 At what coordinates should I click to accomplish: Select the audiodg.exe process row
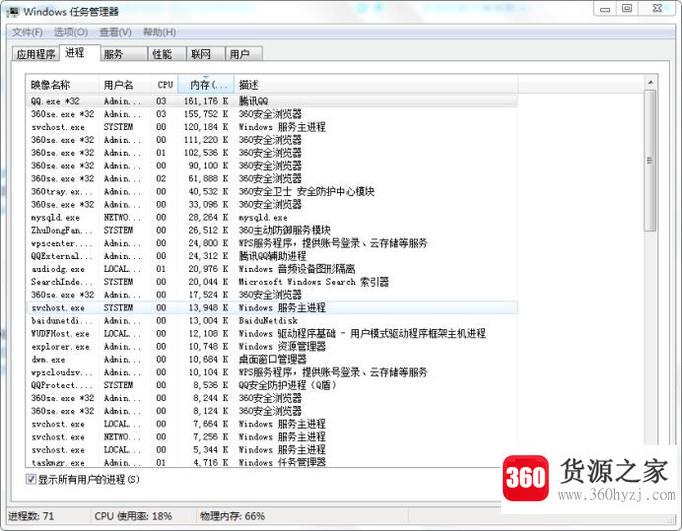pyautogui.click(x=272, y=269)
